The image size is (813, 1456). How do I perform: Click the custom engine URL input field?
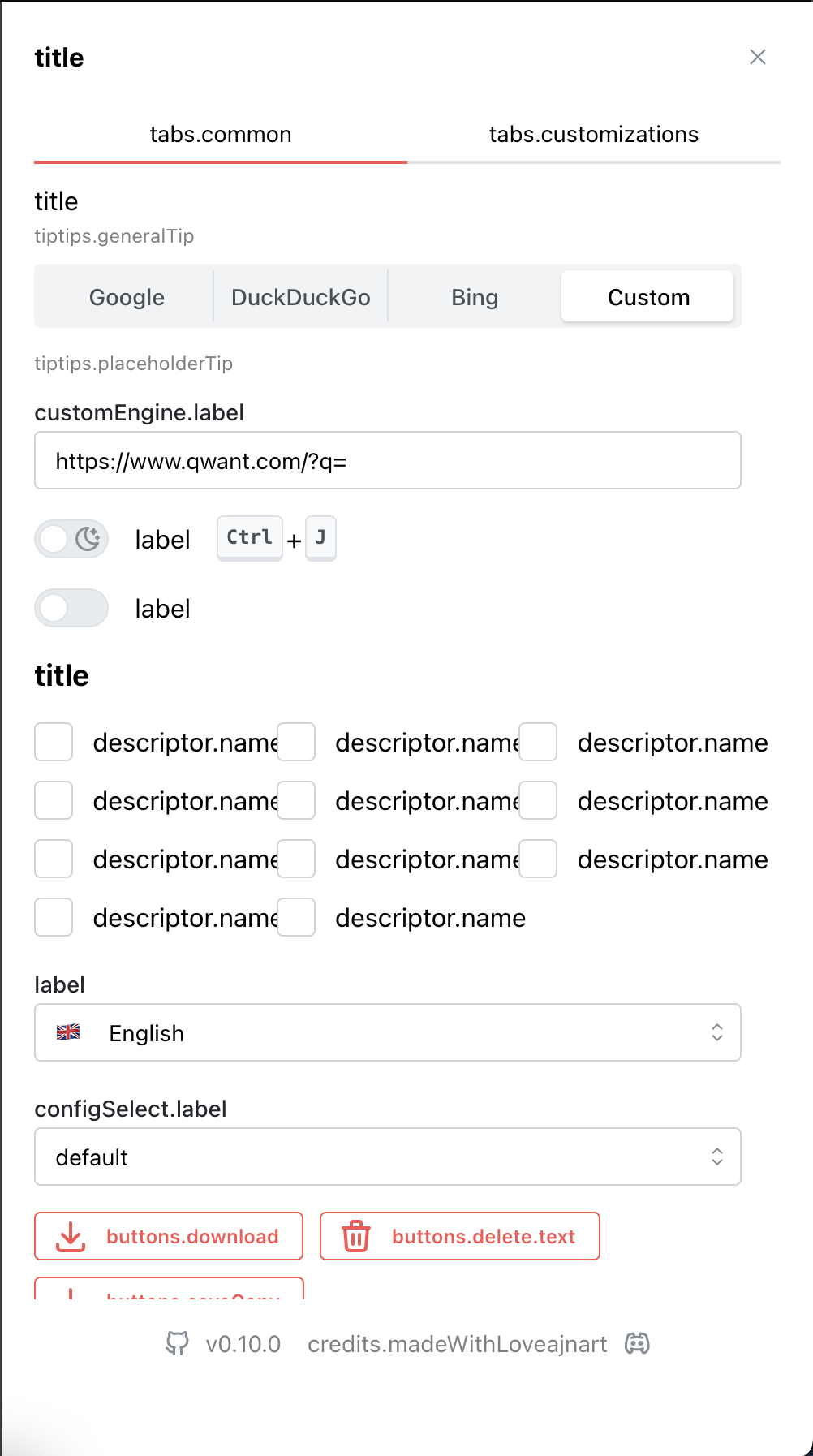[x=387, y=460]
